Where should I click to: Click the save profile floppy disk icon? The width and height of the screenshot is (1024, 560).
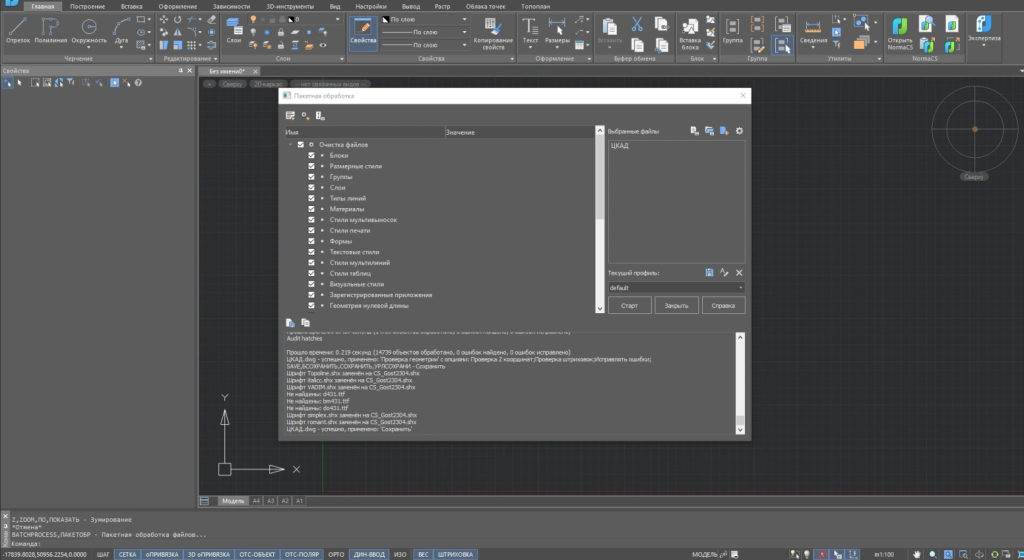(709, 272)
